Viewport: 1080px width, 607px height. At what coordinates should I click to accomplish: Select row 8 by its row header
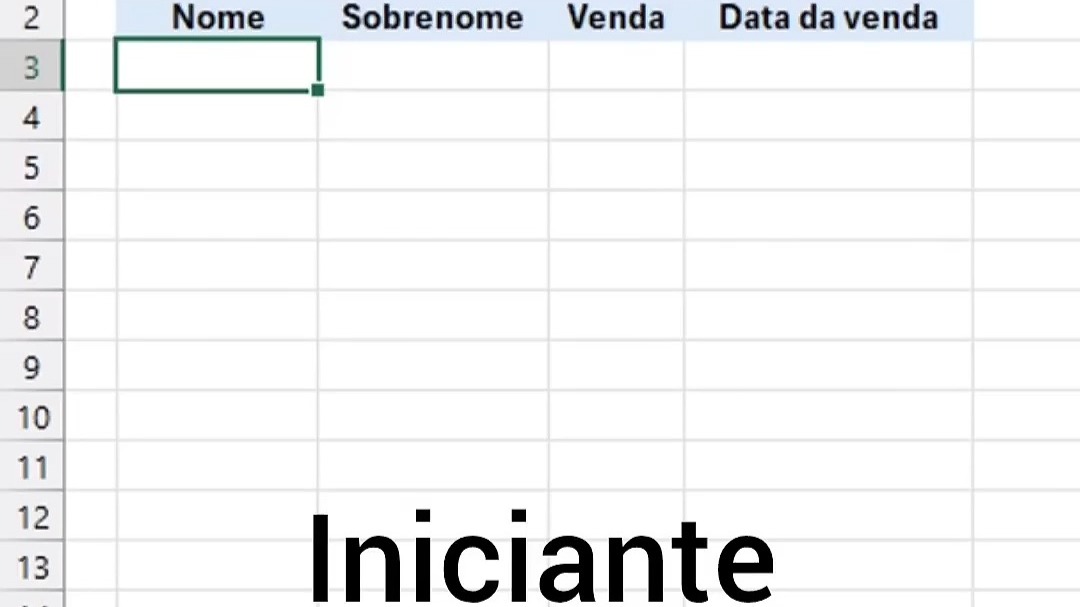[x=32, y=316]
